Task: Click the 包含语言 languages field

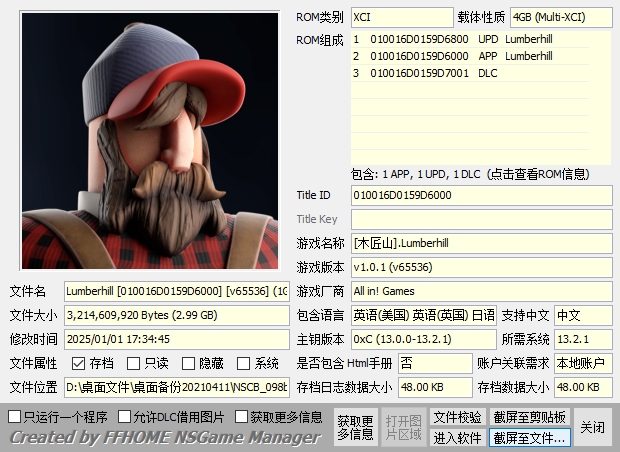Action: (423, 315)
